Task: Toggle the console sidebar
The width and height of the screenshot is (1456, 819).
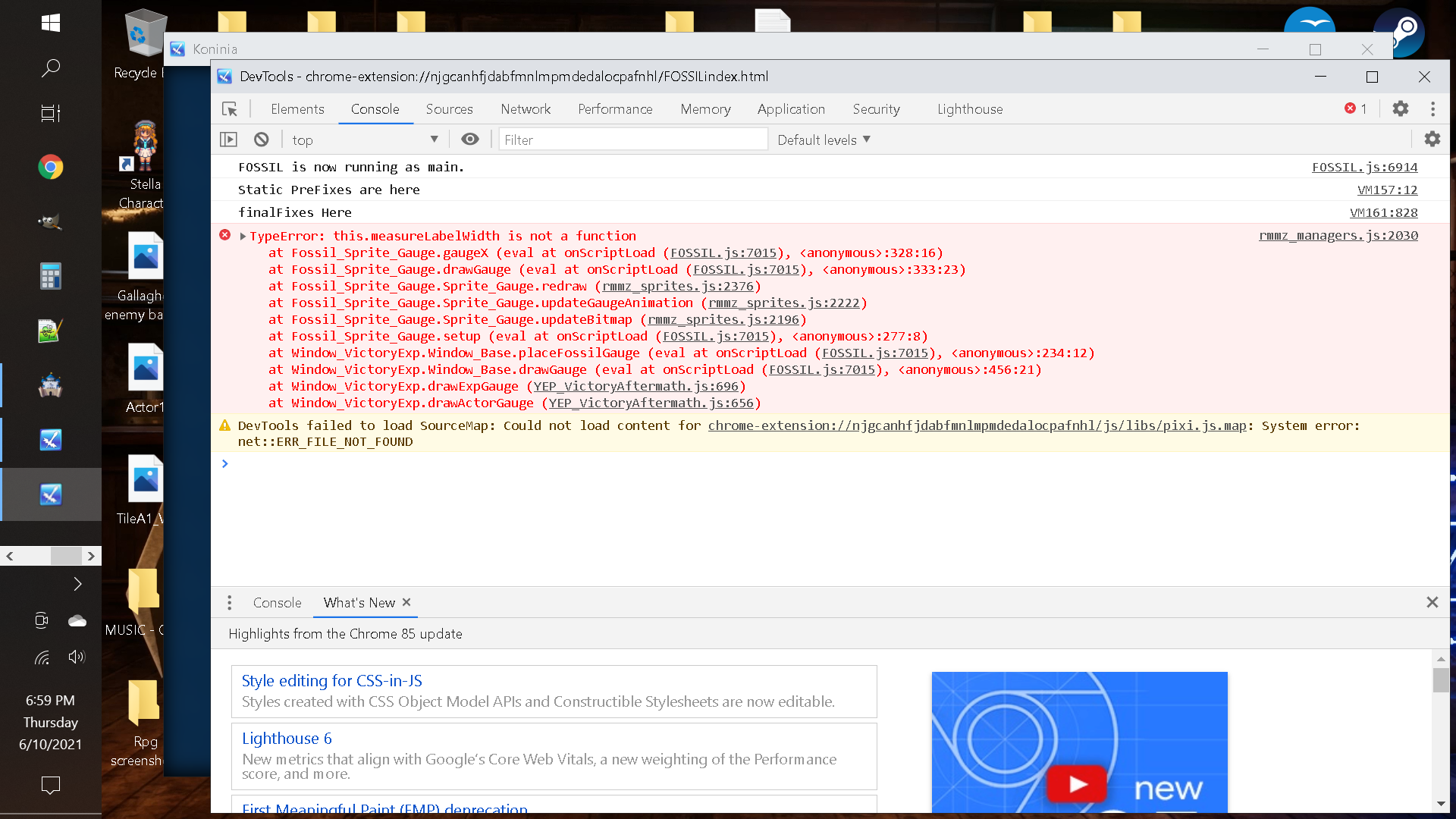Action: click(228, 140)
